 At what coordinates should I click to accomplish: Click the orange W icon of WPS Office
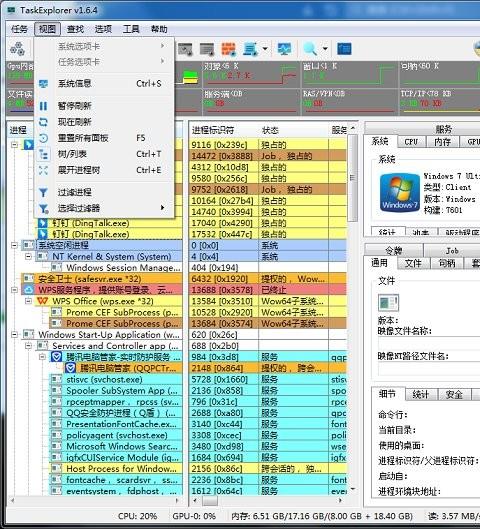42,301
